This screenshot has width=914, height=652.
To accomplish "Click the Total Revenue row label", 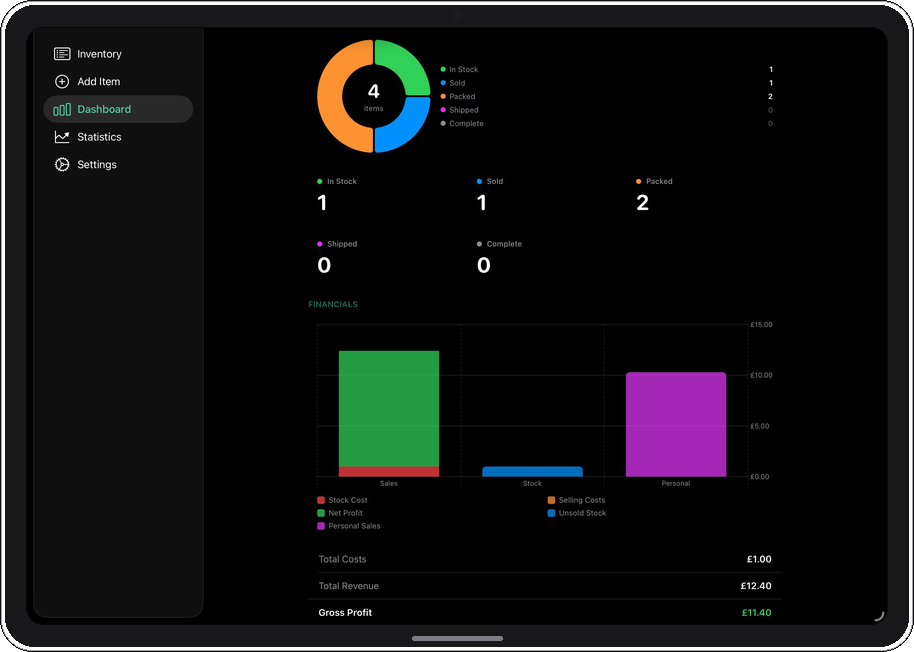I will point(348,586).
